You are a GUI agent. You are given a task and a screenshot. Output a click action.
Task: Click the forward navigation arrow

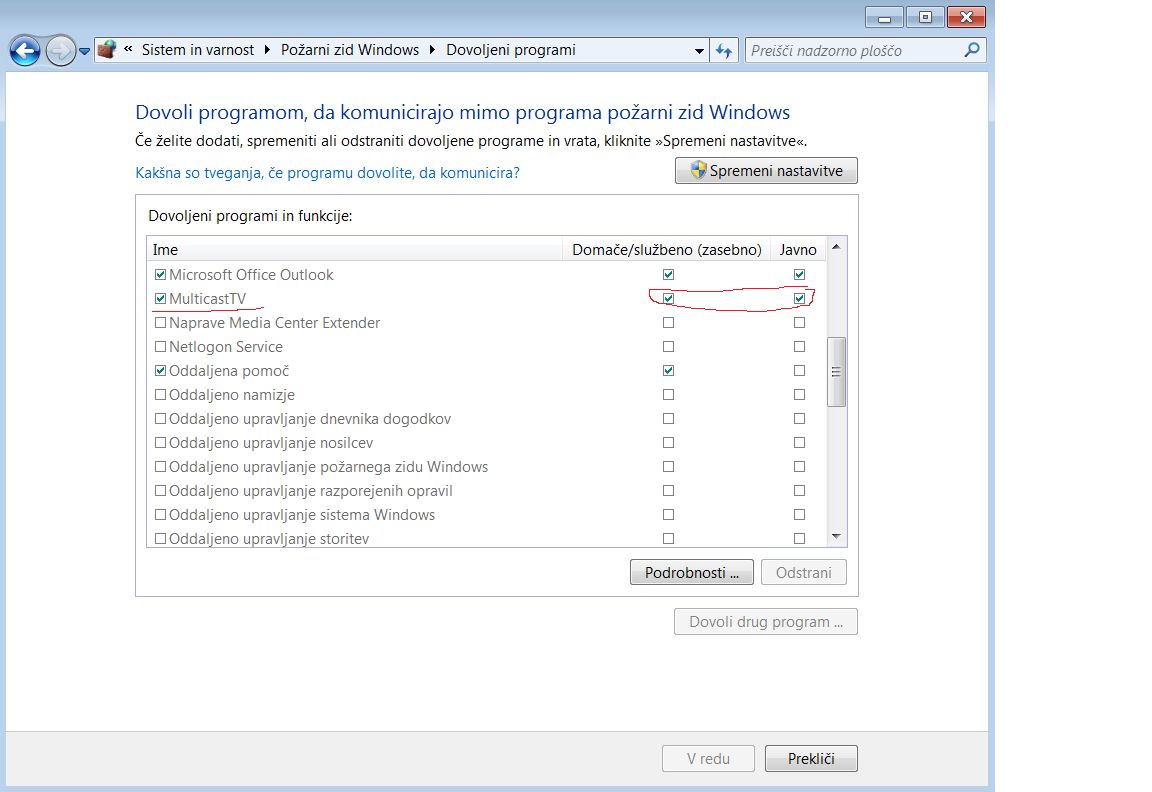point(60,51)
